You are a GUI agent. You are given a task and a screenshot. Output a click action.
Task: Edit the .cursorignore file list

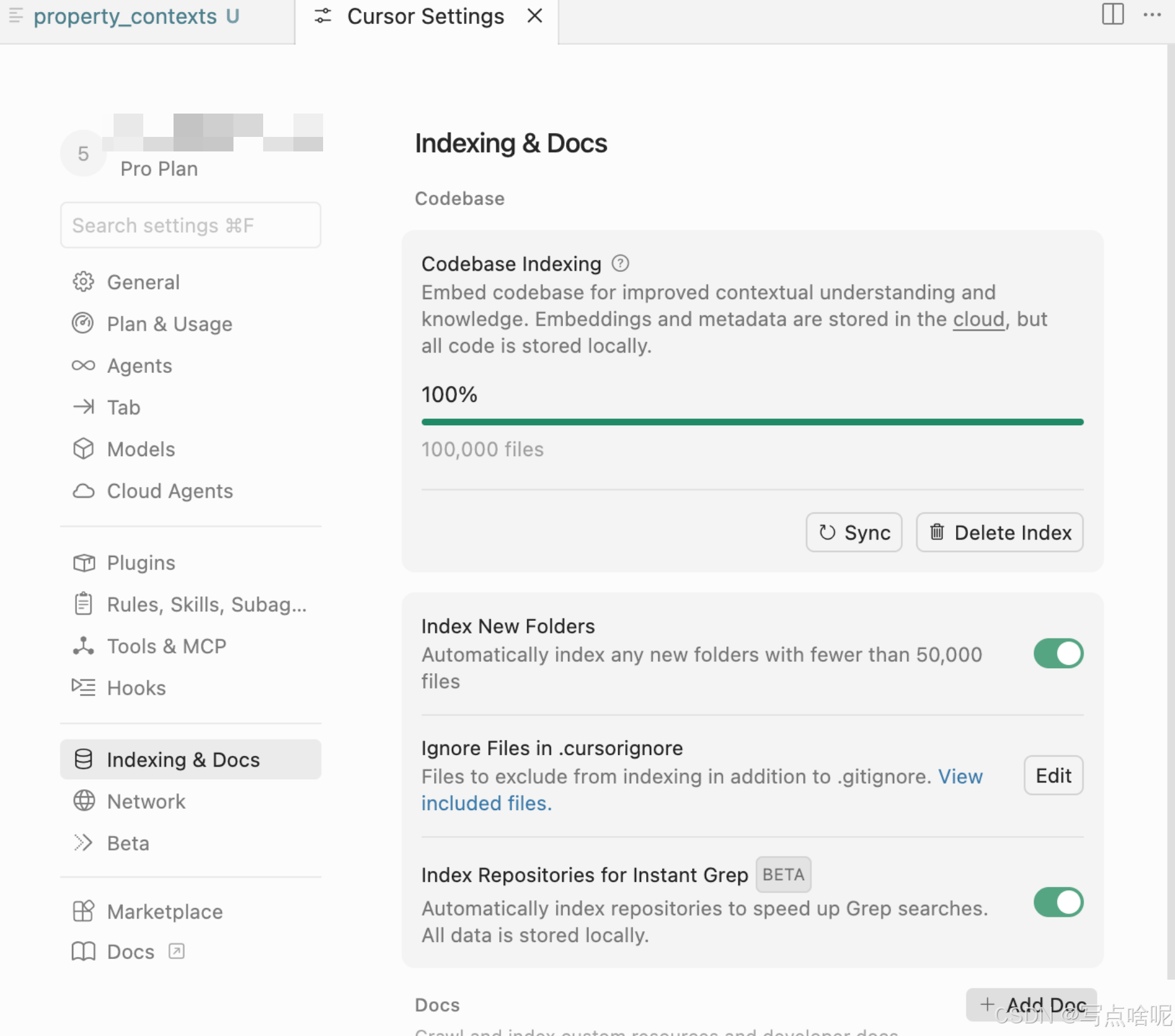[1053, 775]
